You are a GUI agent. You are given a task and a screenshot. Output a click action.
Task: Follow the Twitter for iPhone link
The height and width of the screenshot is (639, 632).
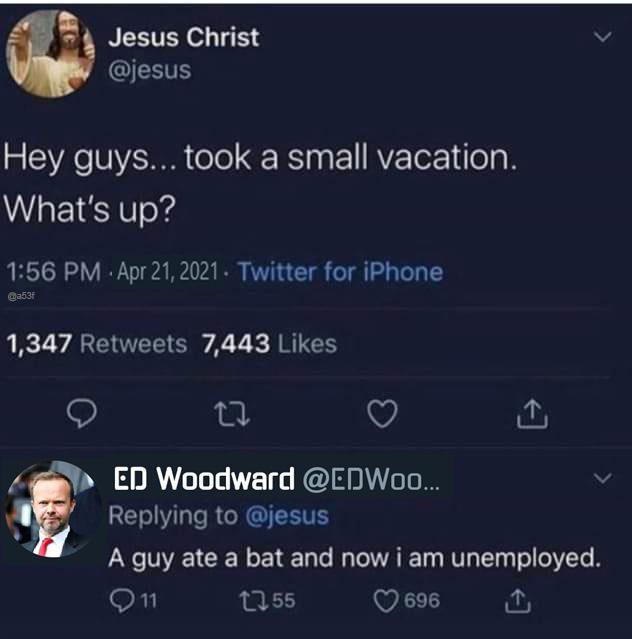click(x=340, y=272)
